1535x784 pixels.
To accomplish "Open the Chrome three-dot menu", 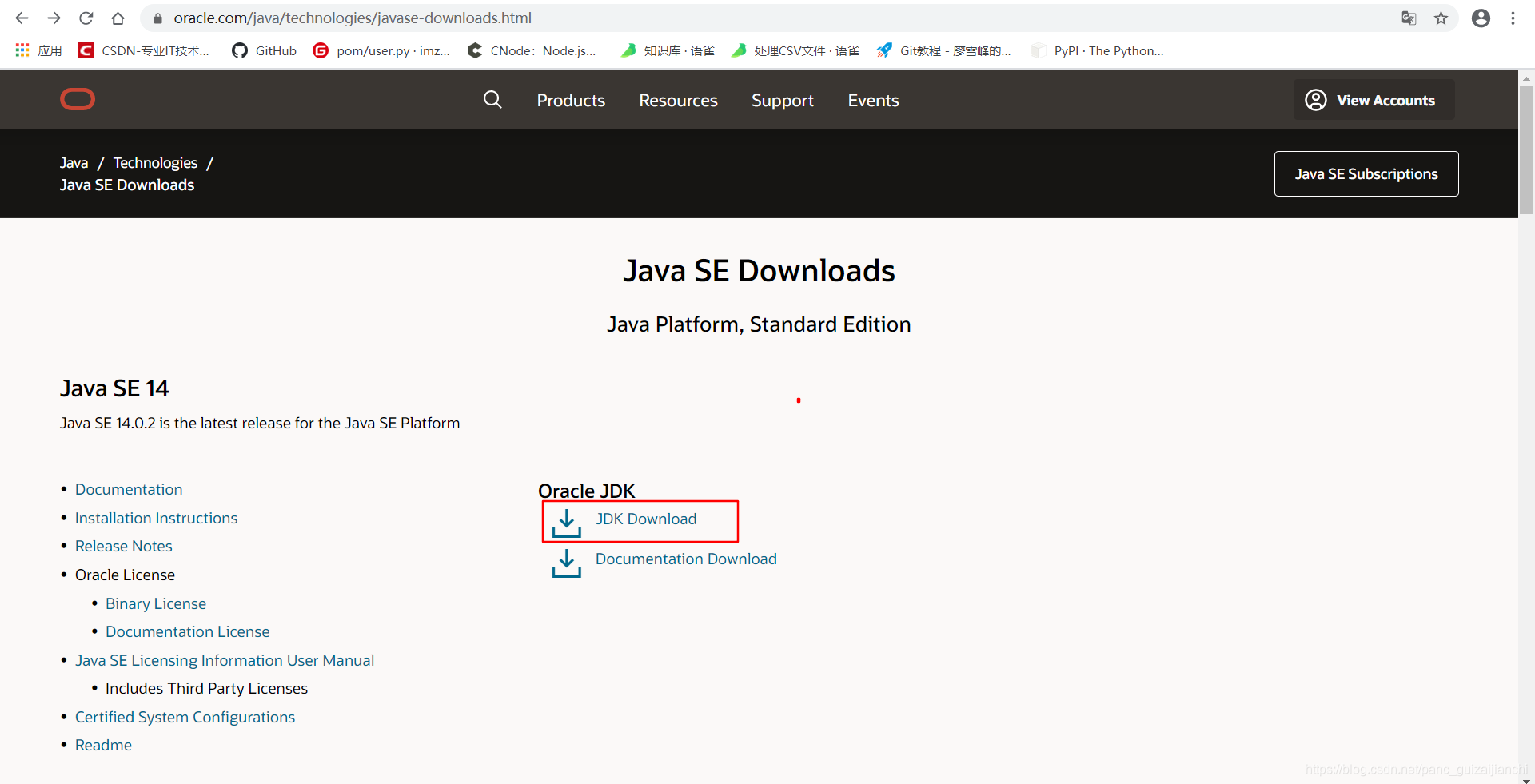I will [x=1513, y=18].
